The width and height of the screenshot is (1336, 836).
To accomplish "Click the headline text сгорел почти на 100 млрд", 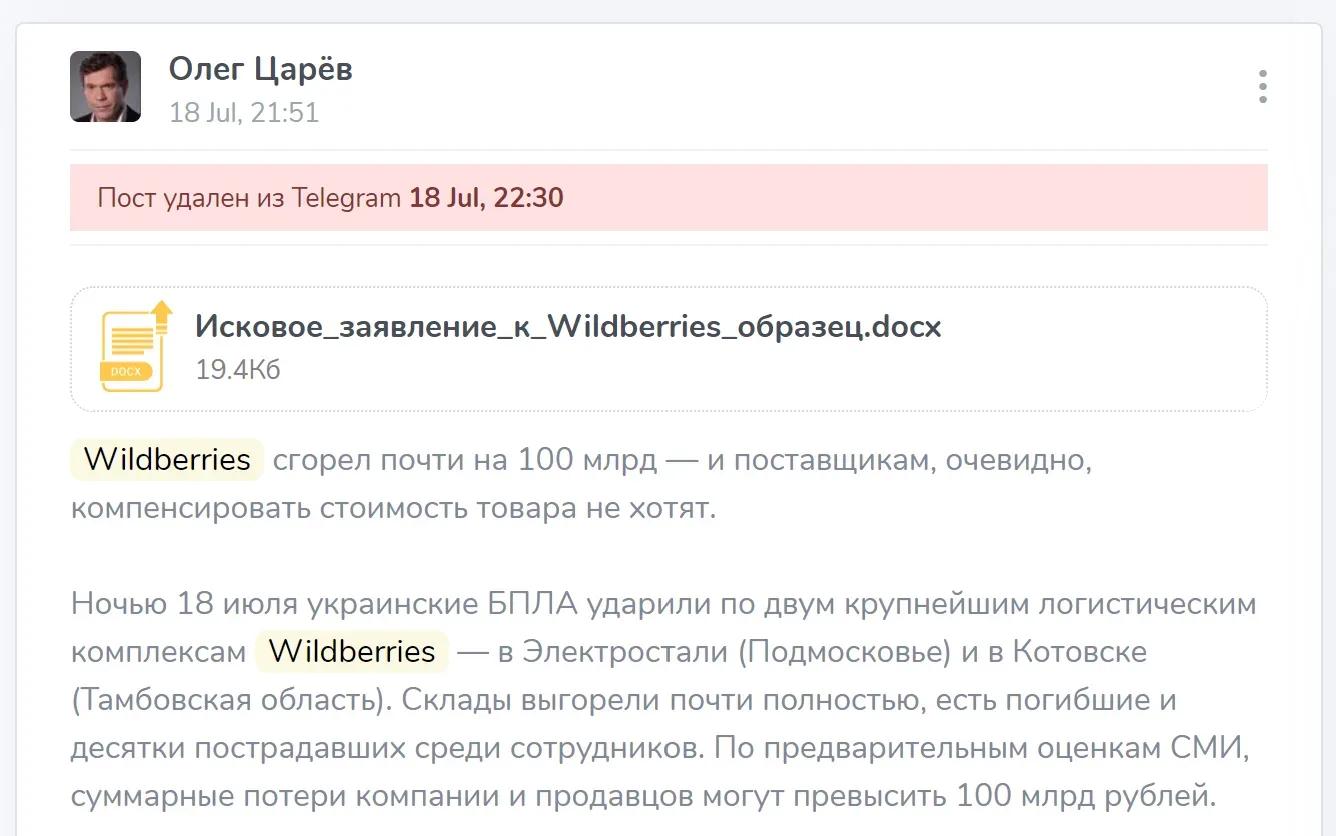I will click(465, 460).
